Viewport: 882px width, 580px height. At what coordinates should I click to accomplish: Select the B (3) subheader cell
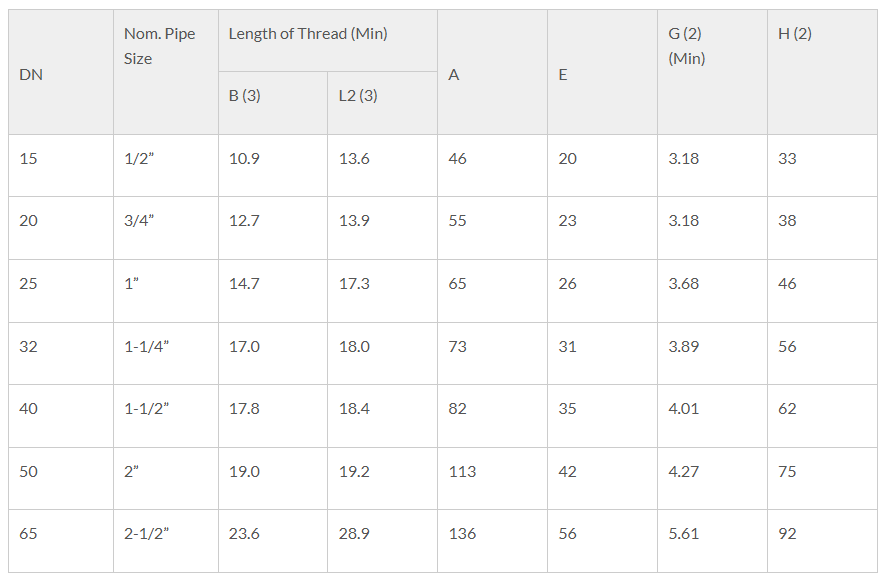(273, 103)
